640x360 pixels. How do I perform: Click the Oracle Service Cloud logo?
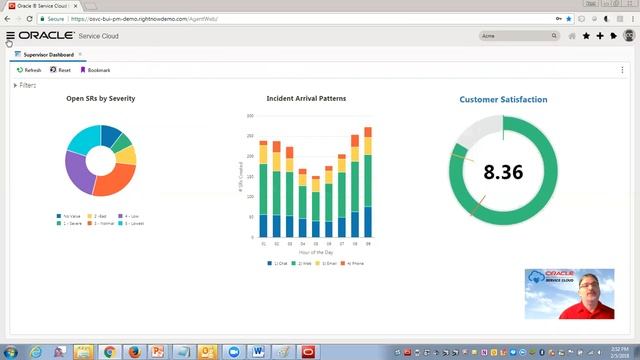pos(68,36)
